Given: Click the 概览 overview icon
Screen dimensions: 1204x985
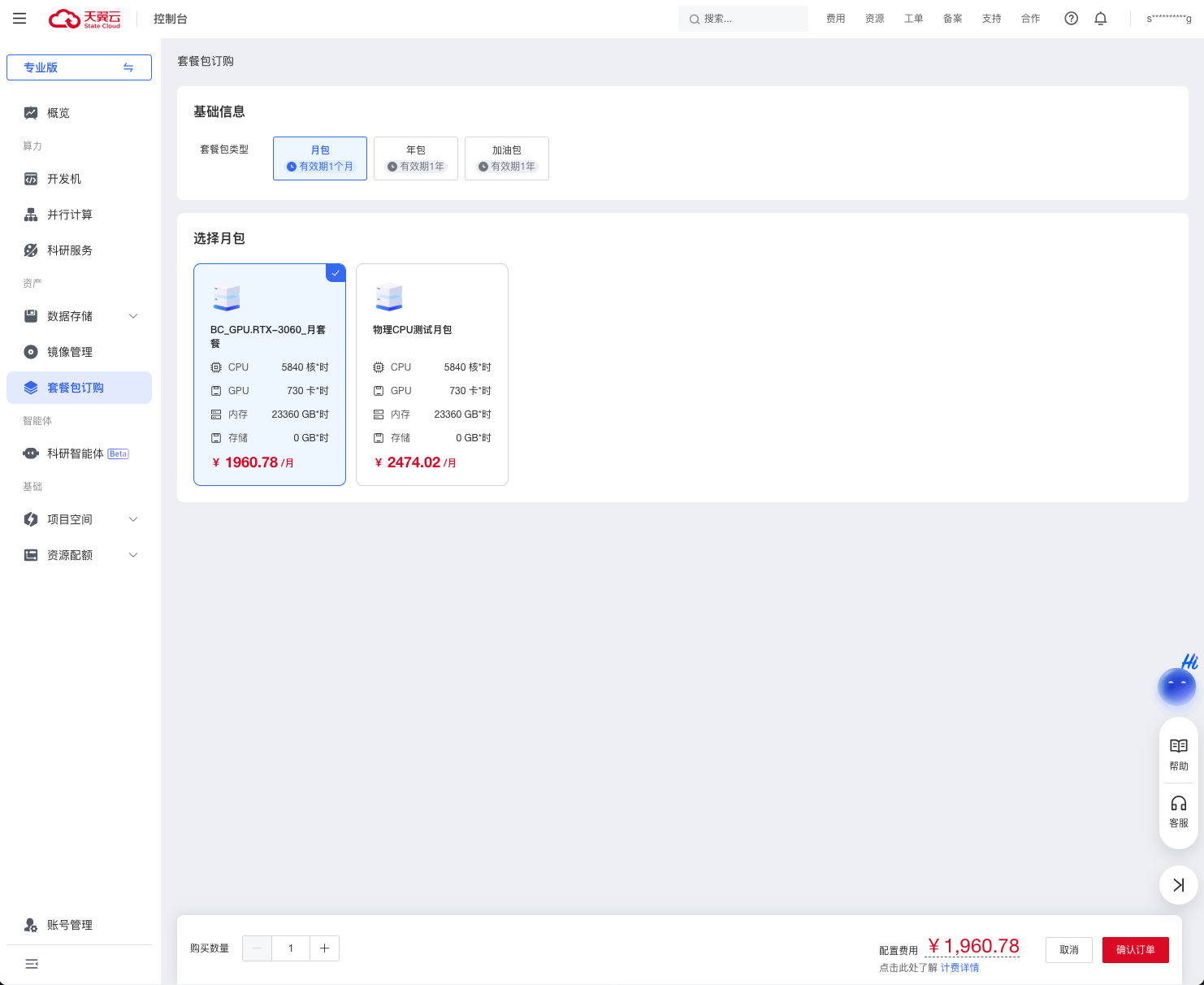Looking at the screenshot, I should pos(31,113).
